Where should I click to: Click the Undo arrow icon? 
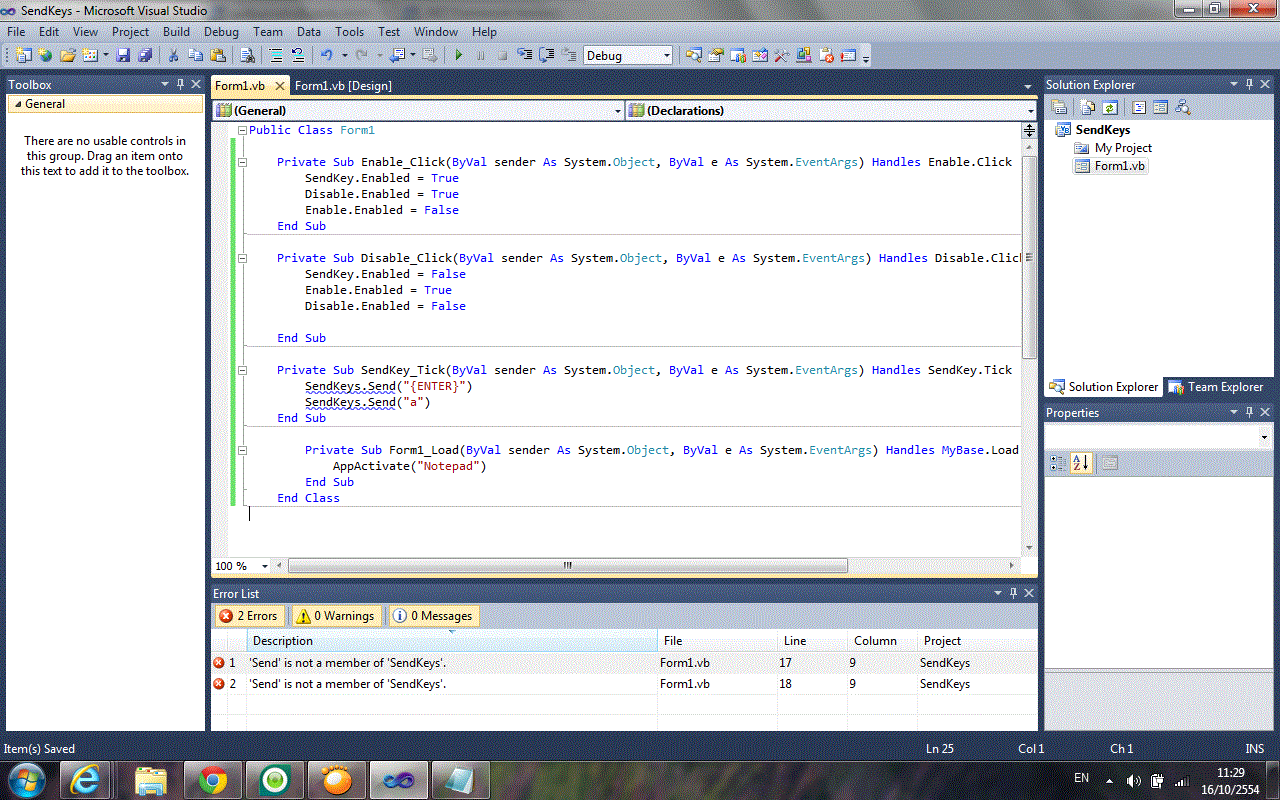coord(327,56)
